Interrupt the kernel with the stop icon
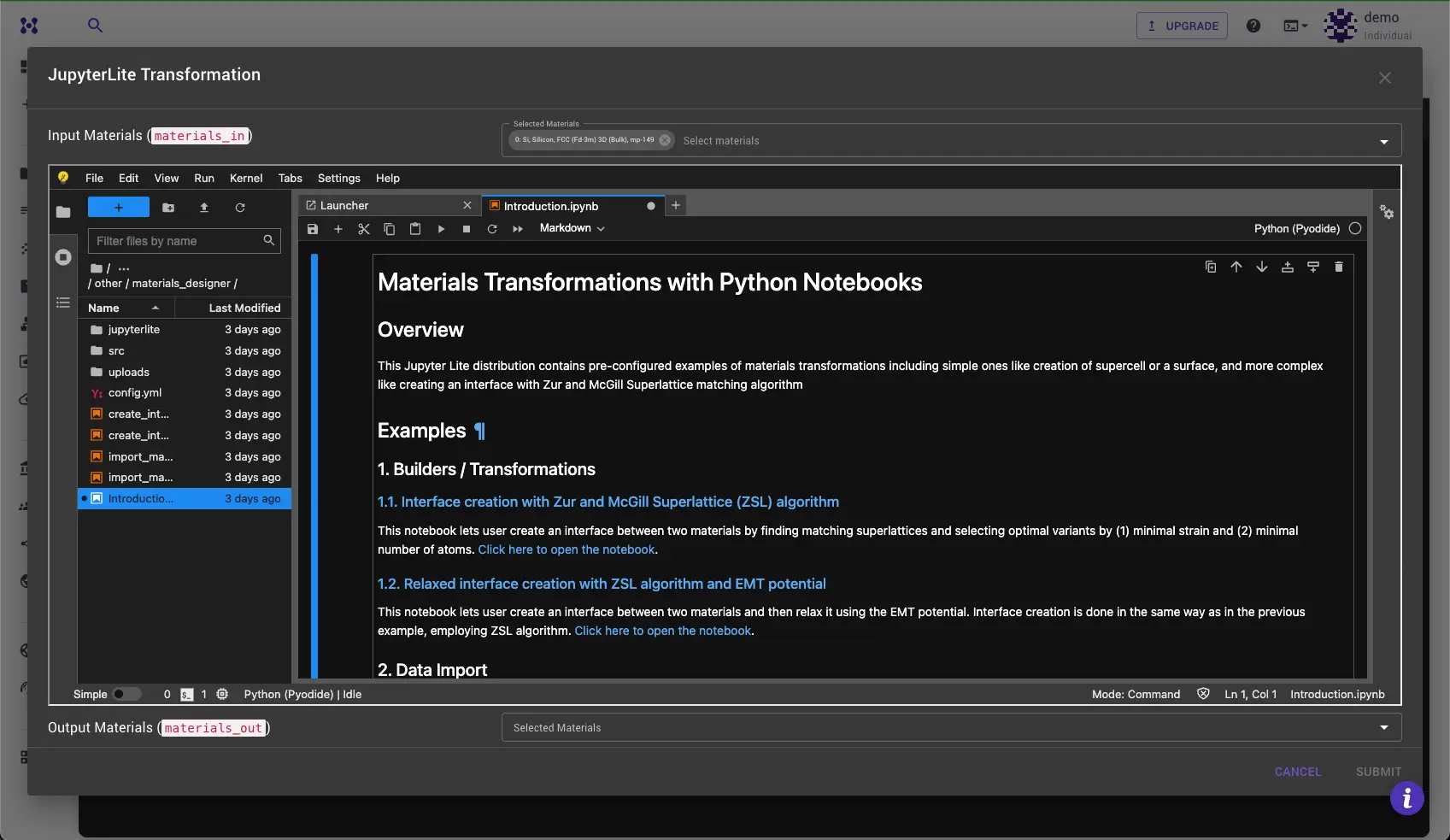Viewport: 1450px width, 840px height. 467,228
